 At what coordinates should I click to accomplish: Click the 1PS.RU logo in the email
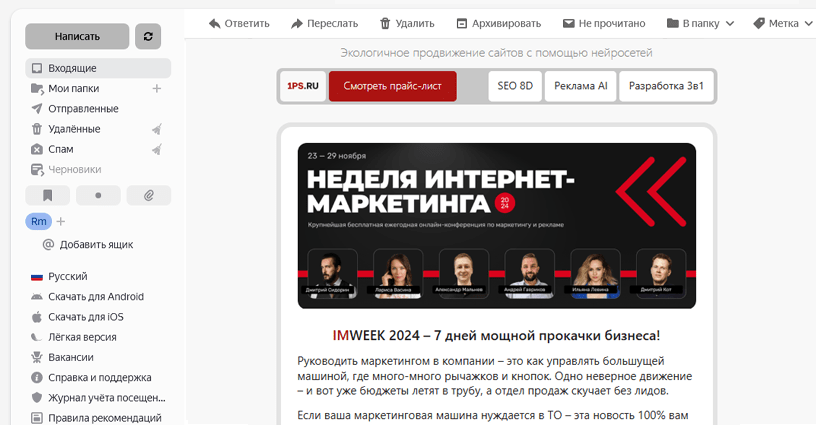coord(303,86)
